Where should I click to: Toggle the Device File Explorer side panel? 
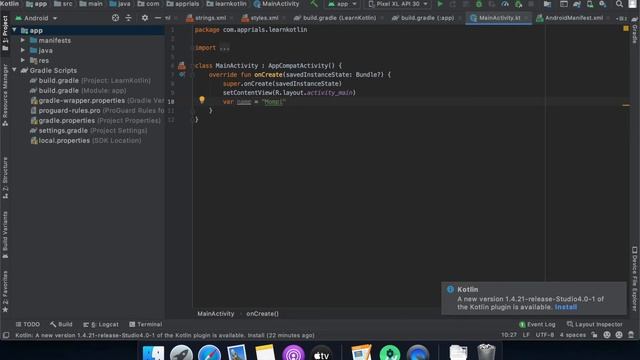[x=635, y=279]
